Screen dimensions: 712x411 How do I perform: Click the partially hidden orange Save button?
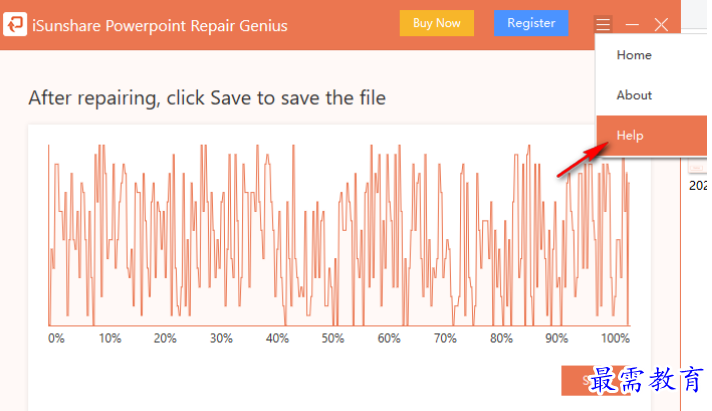[596, 381]
